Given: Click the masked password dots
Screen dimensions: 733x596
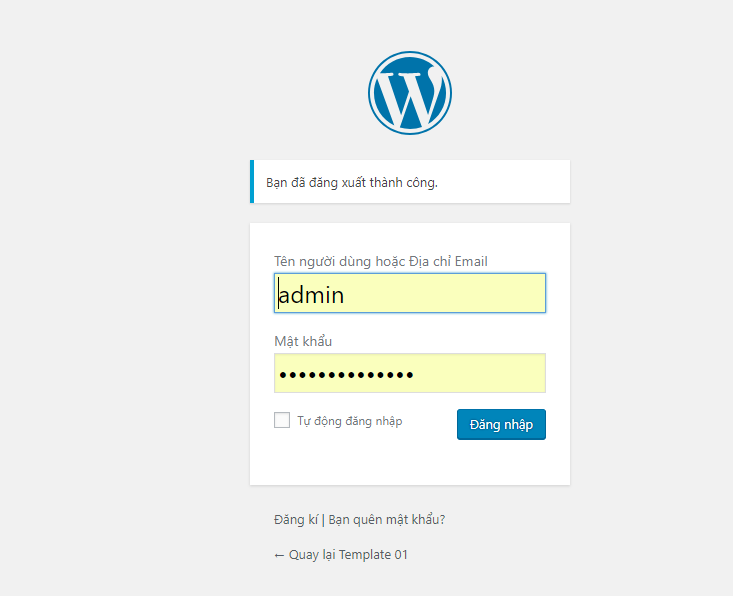Looking at the screenshot, I should coord(346,374).
